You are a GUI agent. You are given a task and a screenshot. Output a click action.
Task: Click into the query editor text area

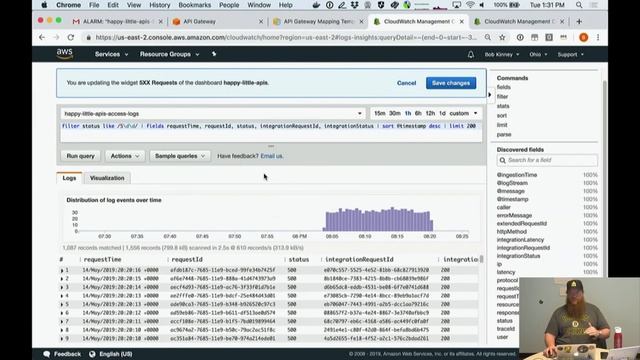pyautogui.click(x=271, y=131)
